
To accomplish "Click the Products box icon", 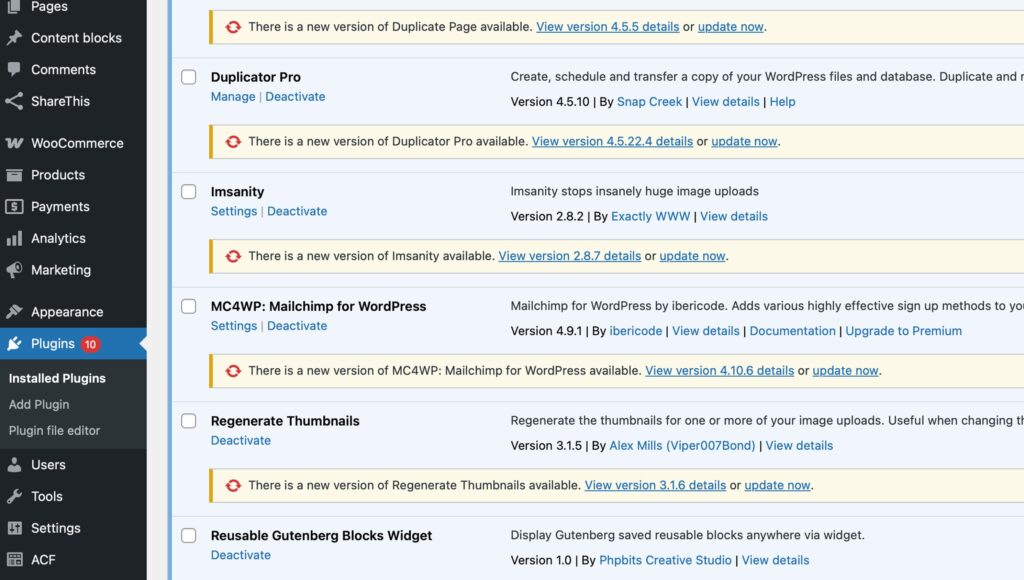I will 14,175.
